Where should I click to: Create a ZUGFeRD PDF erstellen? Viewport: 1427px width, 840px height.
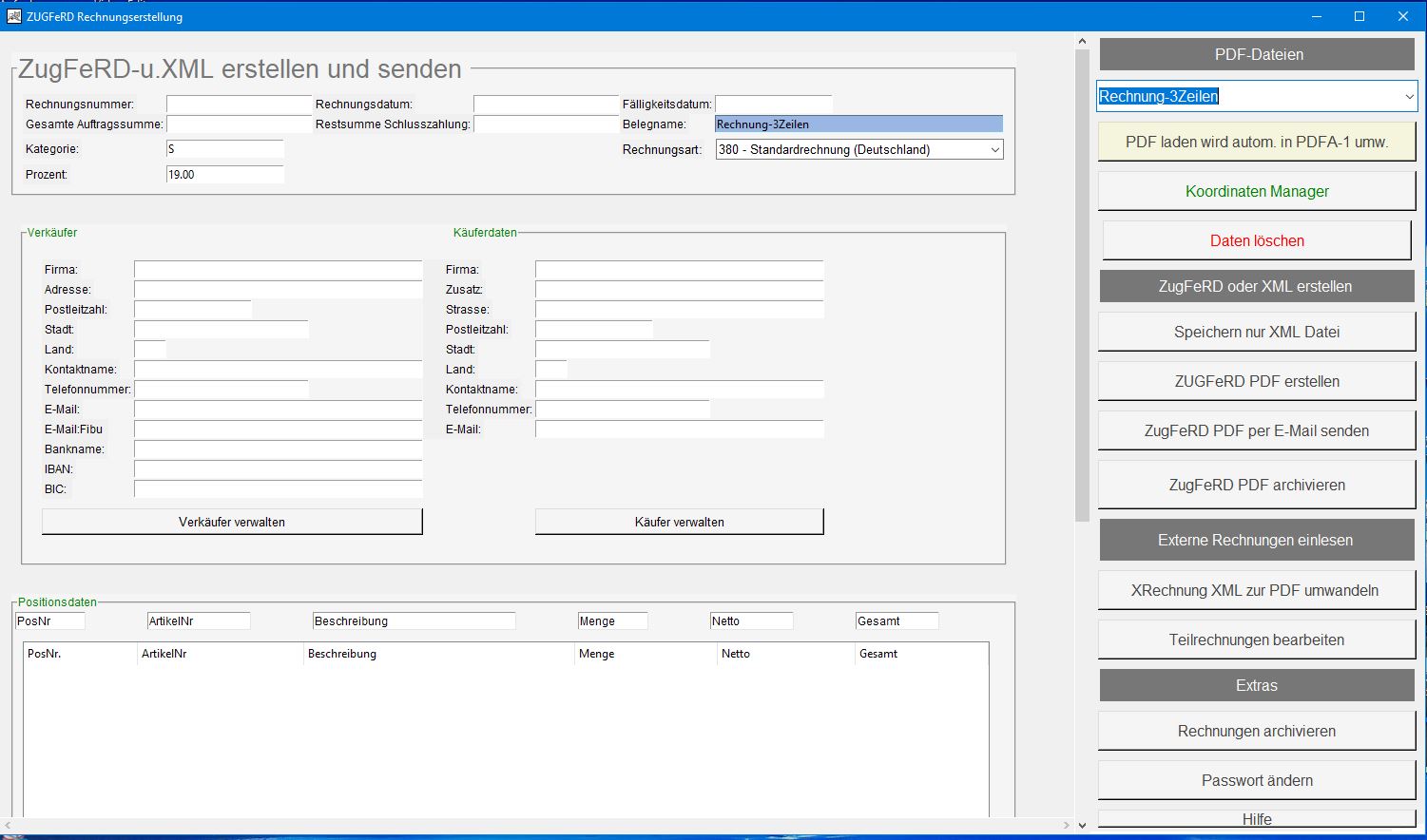(1256, 380)
